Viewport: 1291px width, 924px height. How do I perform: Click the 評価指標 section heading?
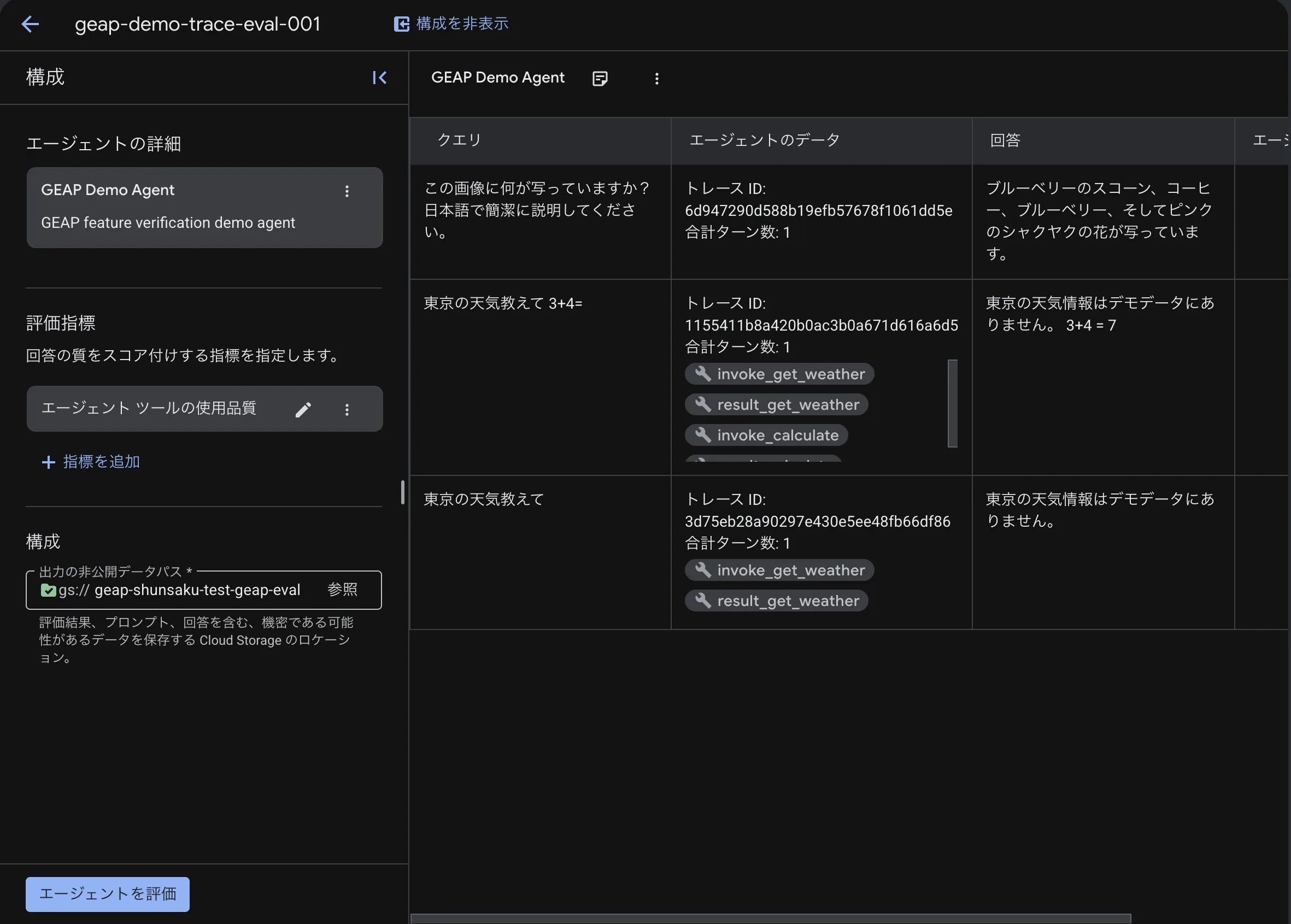tap(61, 323)
